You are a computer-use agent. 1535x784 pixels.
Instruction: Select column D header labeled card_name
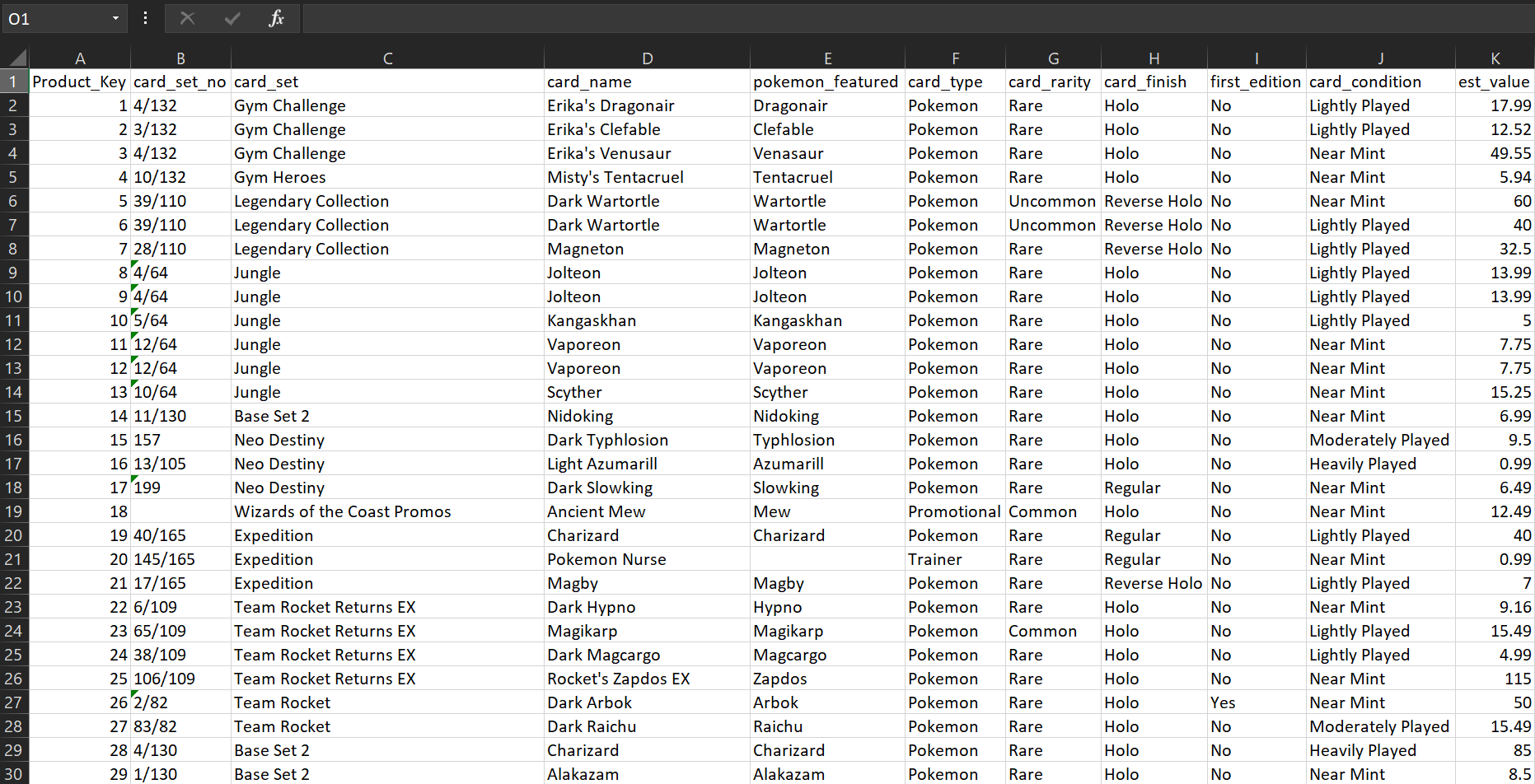click(647, 57)
